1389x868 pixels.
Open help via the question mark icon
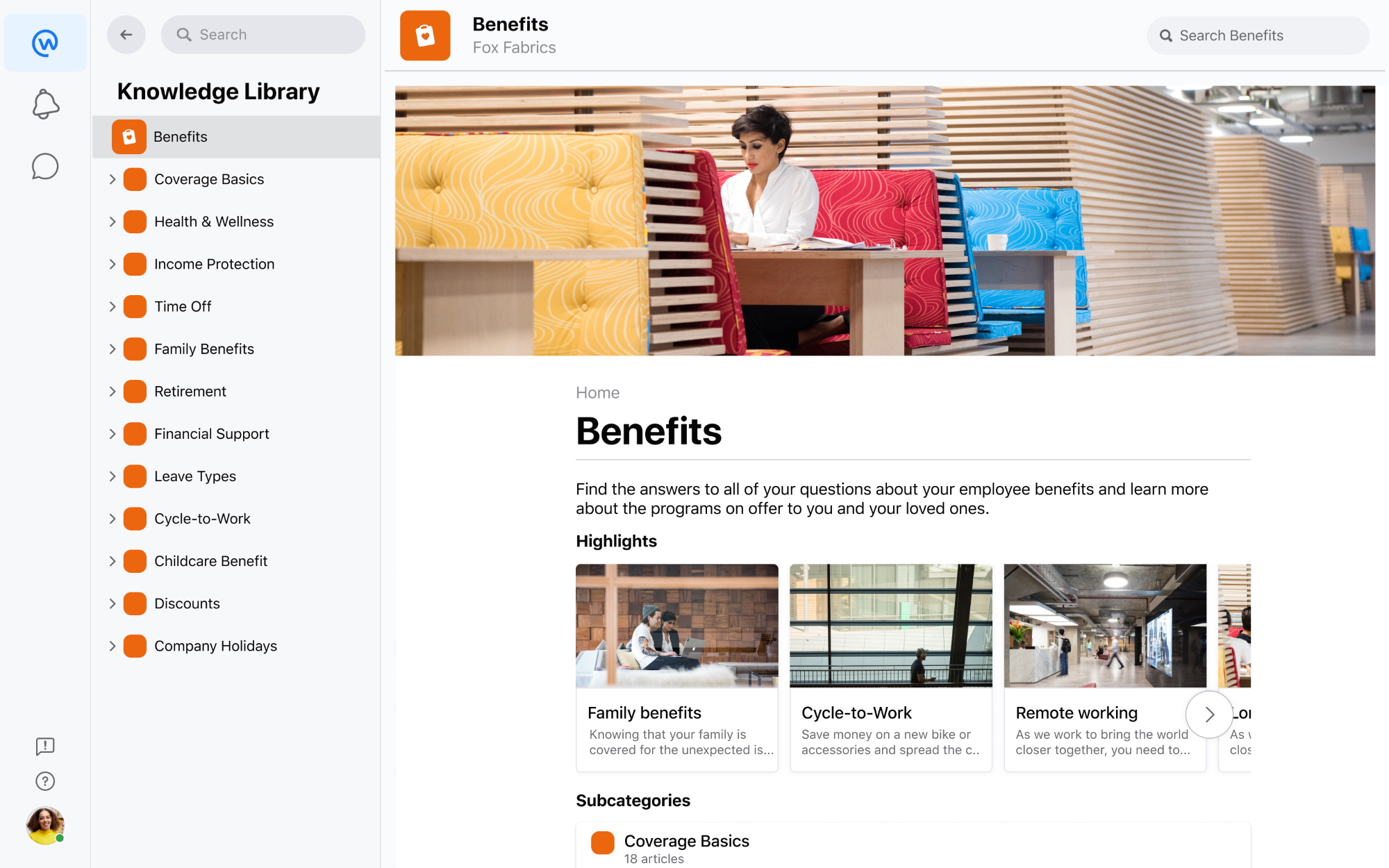pyautogui.click(x=44, y=781)
